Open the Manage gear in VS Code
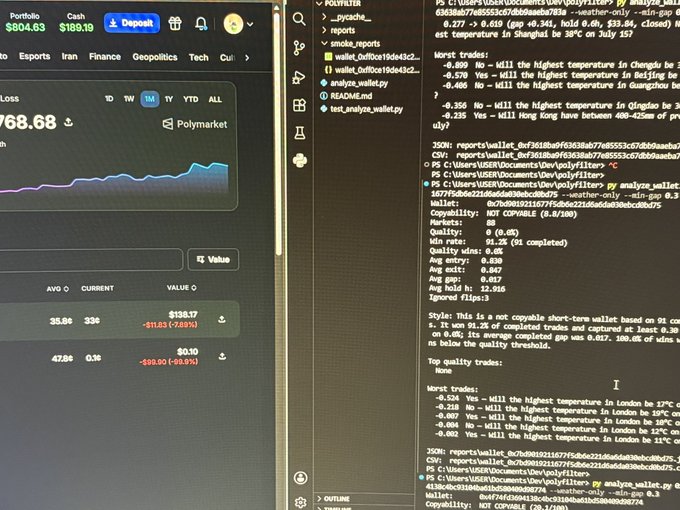This screenshot has width=680, height=510. [x=301, y=502]
